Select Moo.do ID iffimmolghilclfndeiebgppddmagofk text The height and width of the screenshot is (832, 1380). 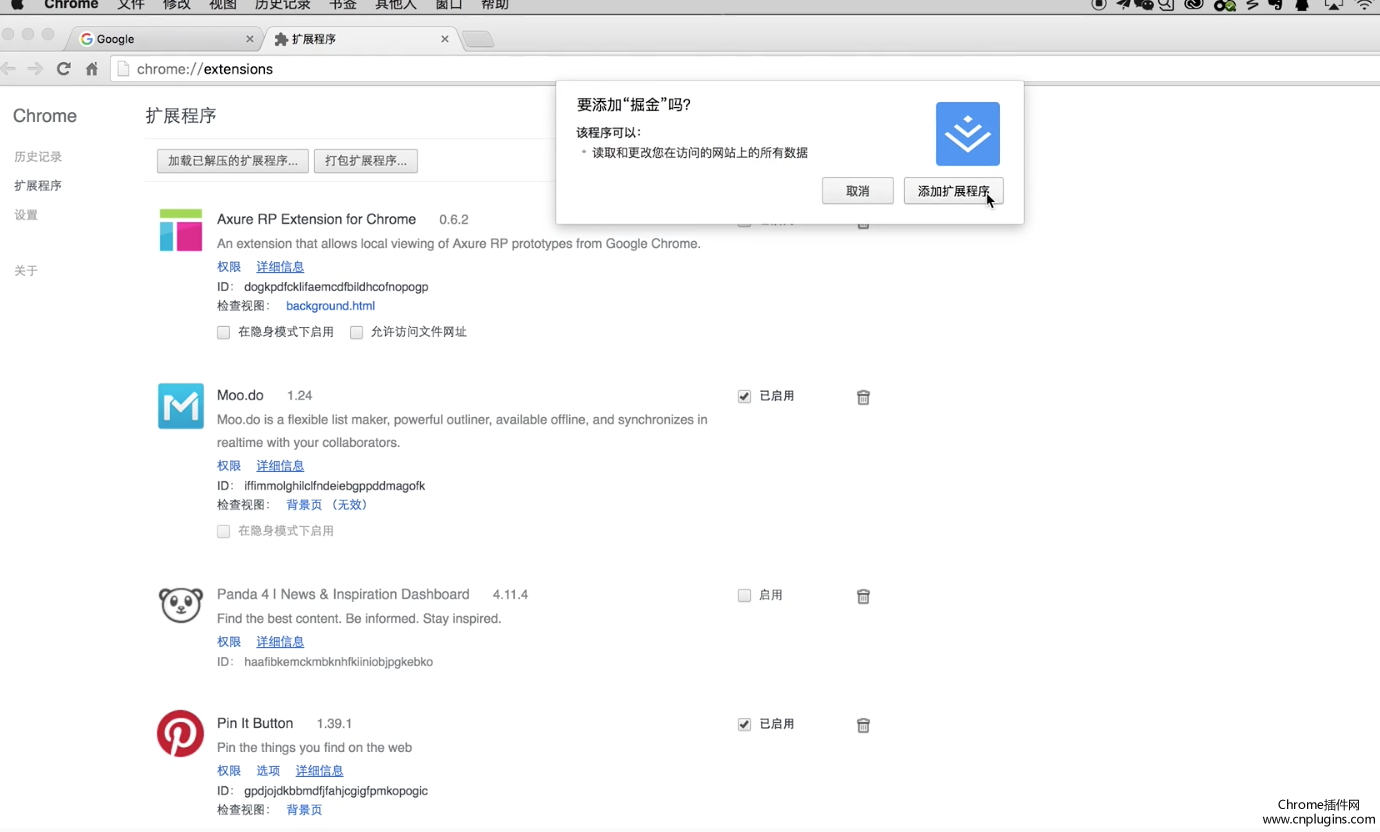pos(335,486)
